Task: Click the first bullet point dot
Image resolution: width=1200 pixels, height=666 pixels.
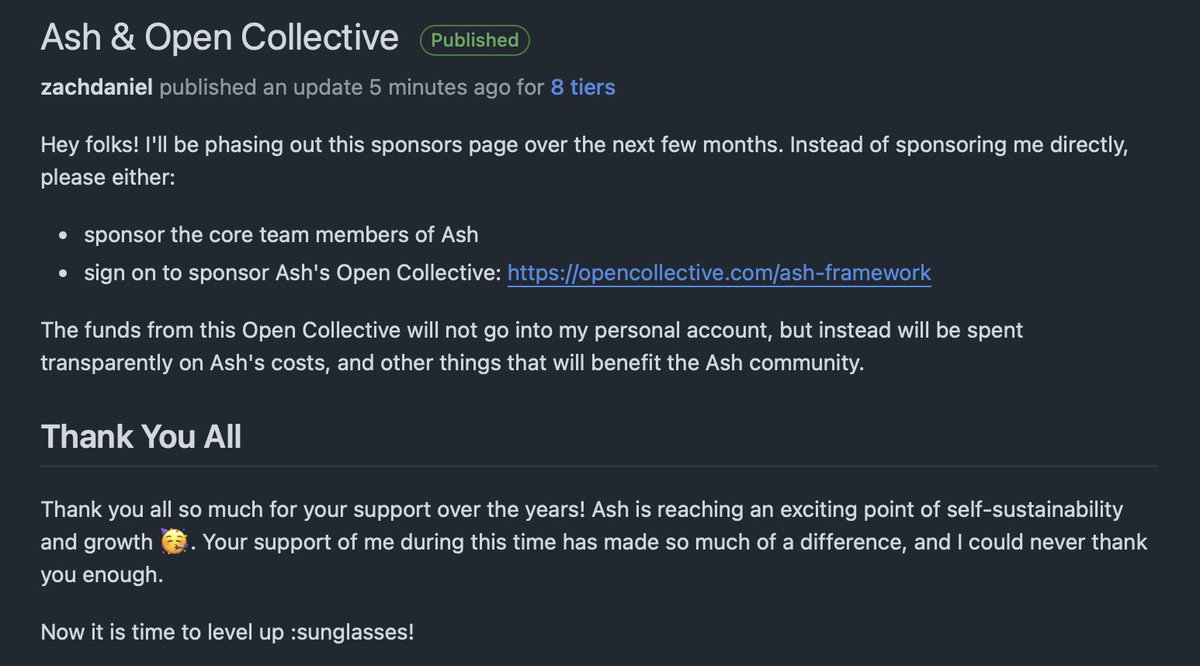Action: click(x=64, y=236)
